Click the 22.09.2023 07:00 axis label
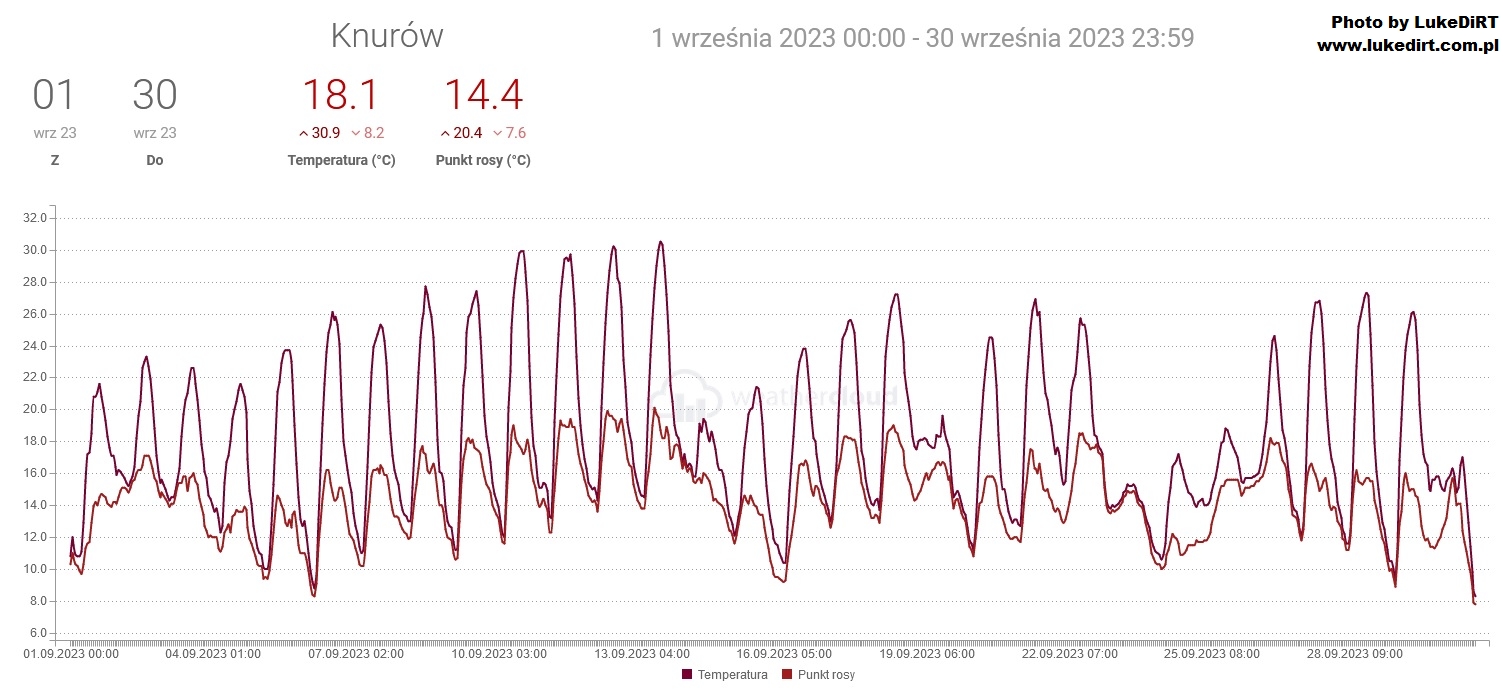The width and height of the screenshot is (1509, 693). 1070,654
